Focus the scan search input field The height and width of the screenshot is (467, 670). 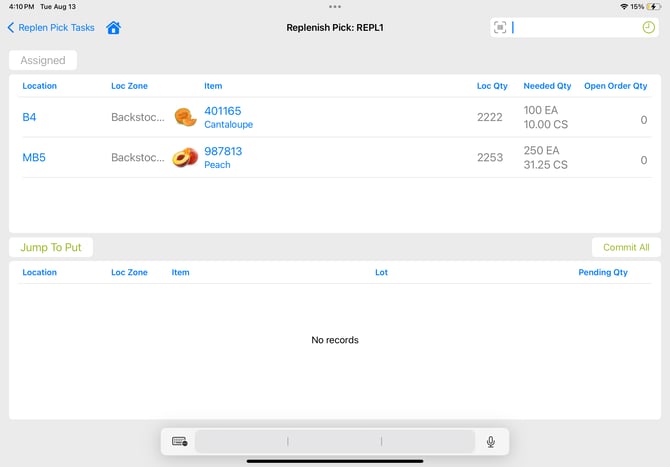(x=575, y=28)
